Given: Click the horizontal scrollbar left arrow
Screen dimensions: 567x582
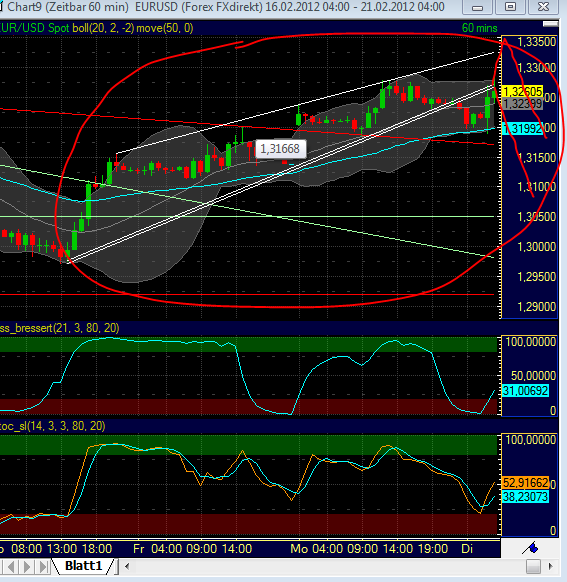Looking at the screenshot, I should tap(127, 566).
